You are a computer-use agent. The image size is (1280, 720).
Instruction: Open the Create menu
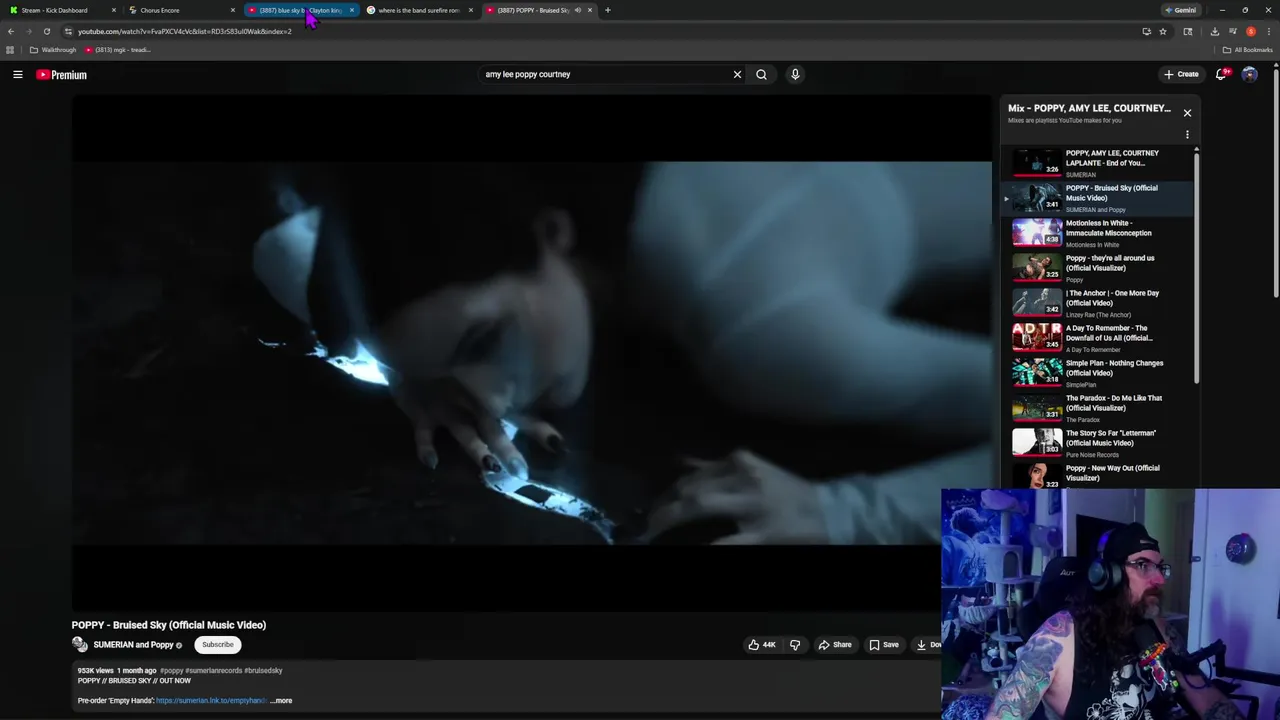click(x=1181, y=74)
